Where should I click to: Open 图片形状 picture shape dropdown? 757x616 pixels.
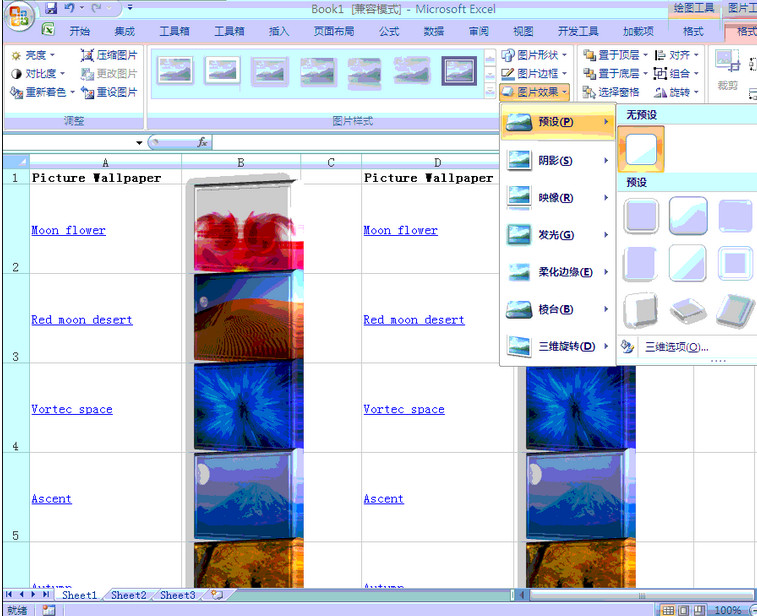click(x=534, y=56)
